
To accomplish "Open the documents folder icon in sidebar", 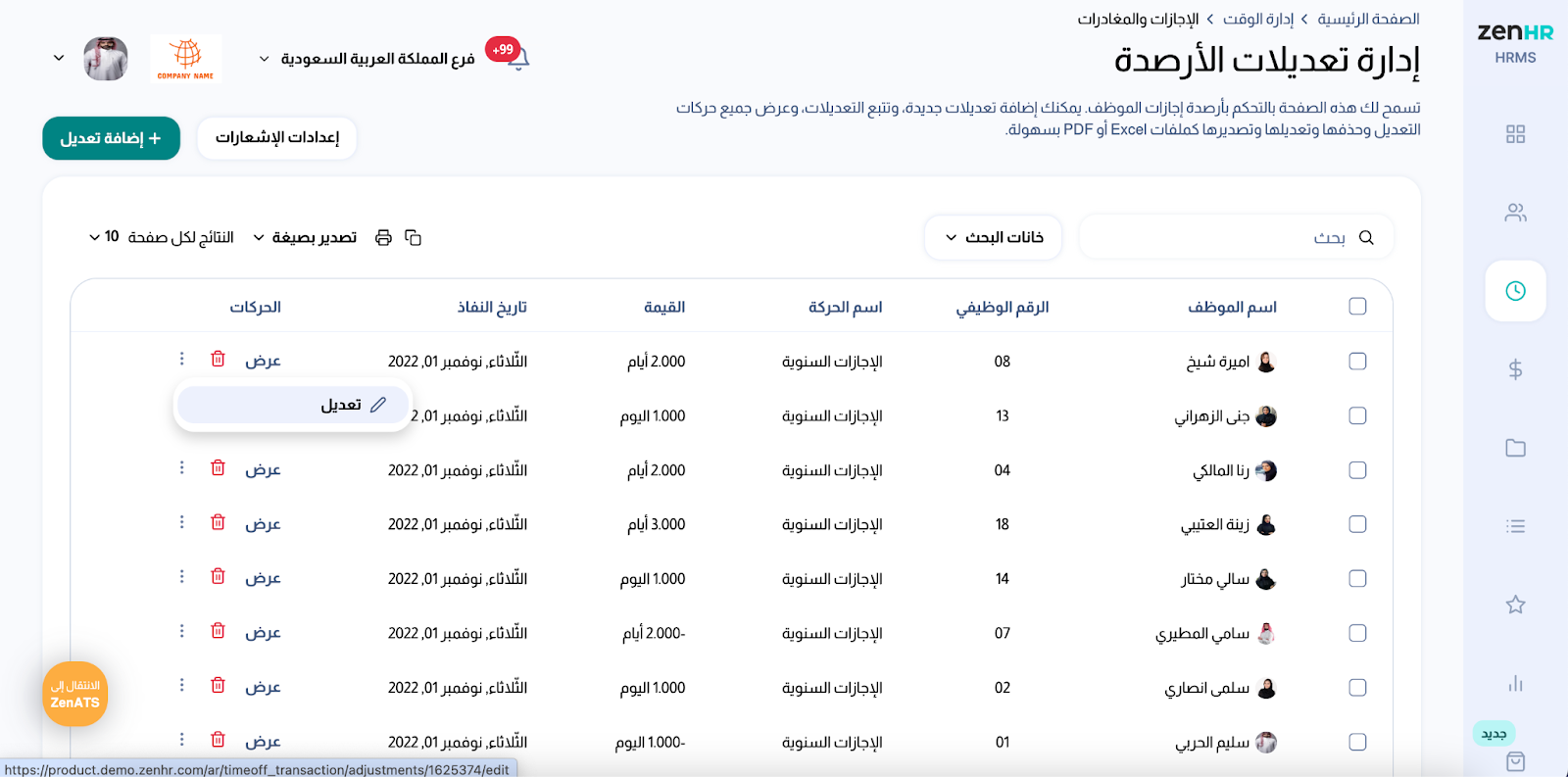I will click(1515, 448).
